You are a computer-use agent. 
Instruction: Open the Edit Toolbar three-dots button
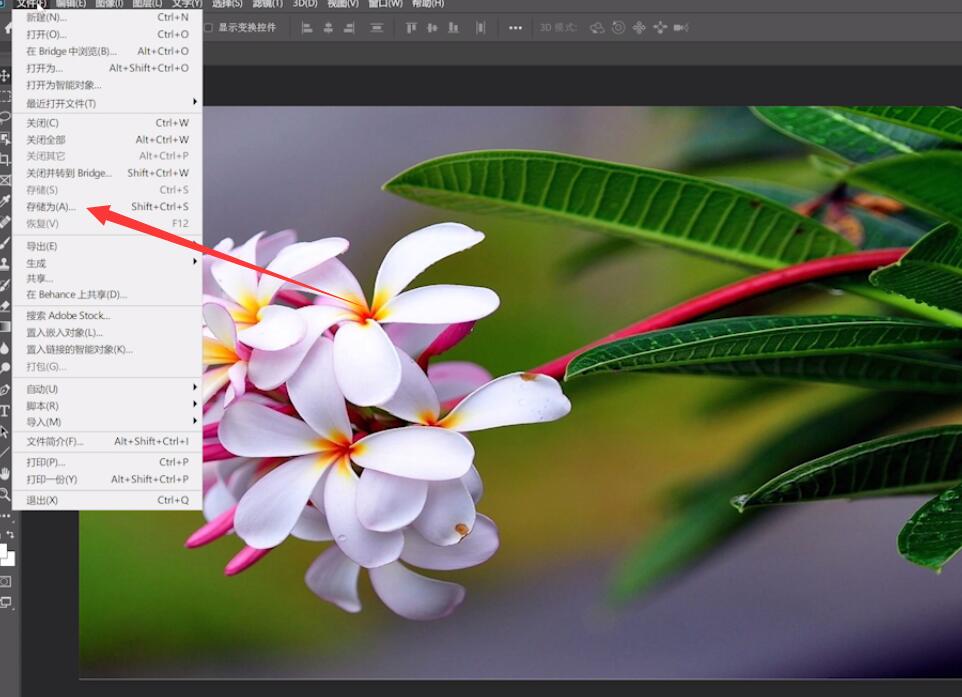coord(5,515)
